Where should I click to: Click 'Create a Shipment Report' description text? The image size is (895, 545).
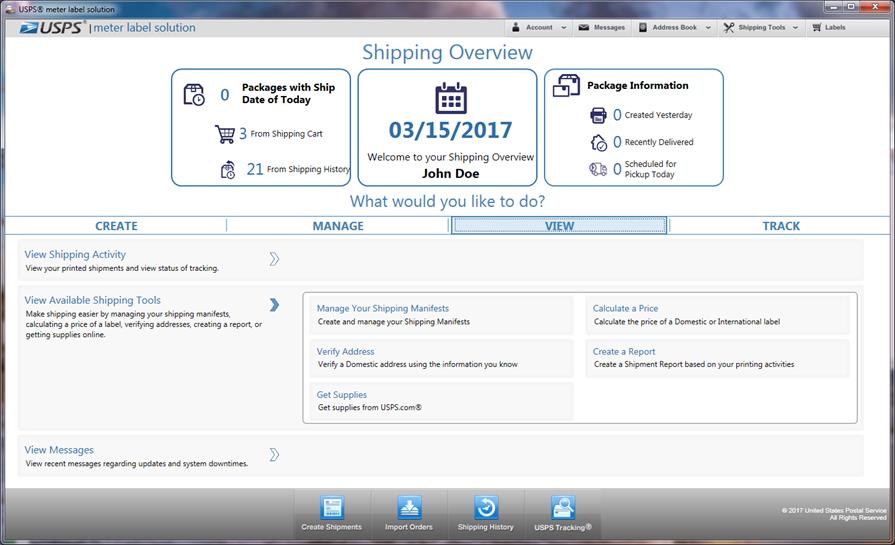pyautogui.click(x=694, y=364)
